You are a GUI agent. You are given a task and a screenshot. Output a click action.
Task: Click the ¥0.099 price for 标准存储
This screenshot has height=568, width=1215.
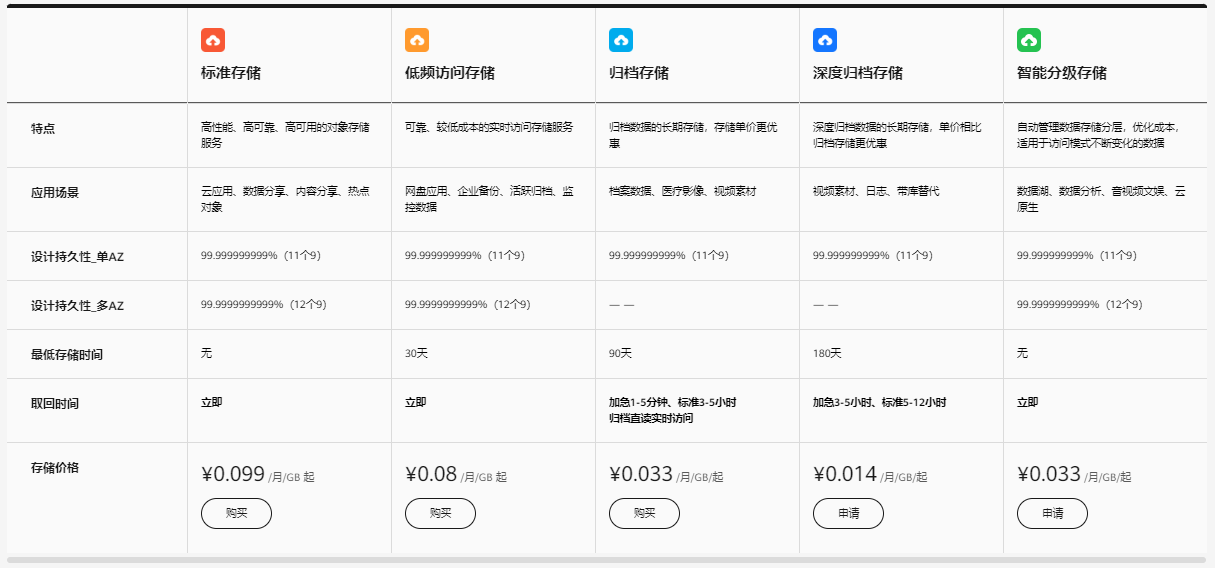233,474
